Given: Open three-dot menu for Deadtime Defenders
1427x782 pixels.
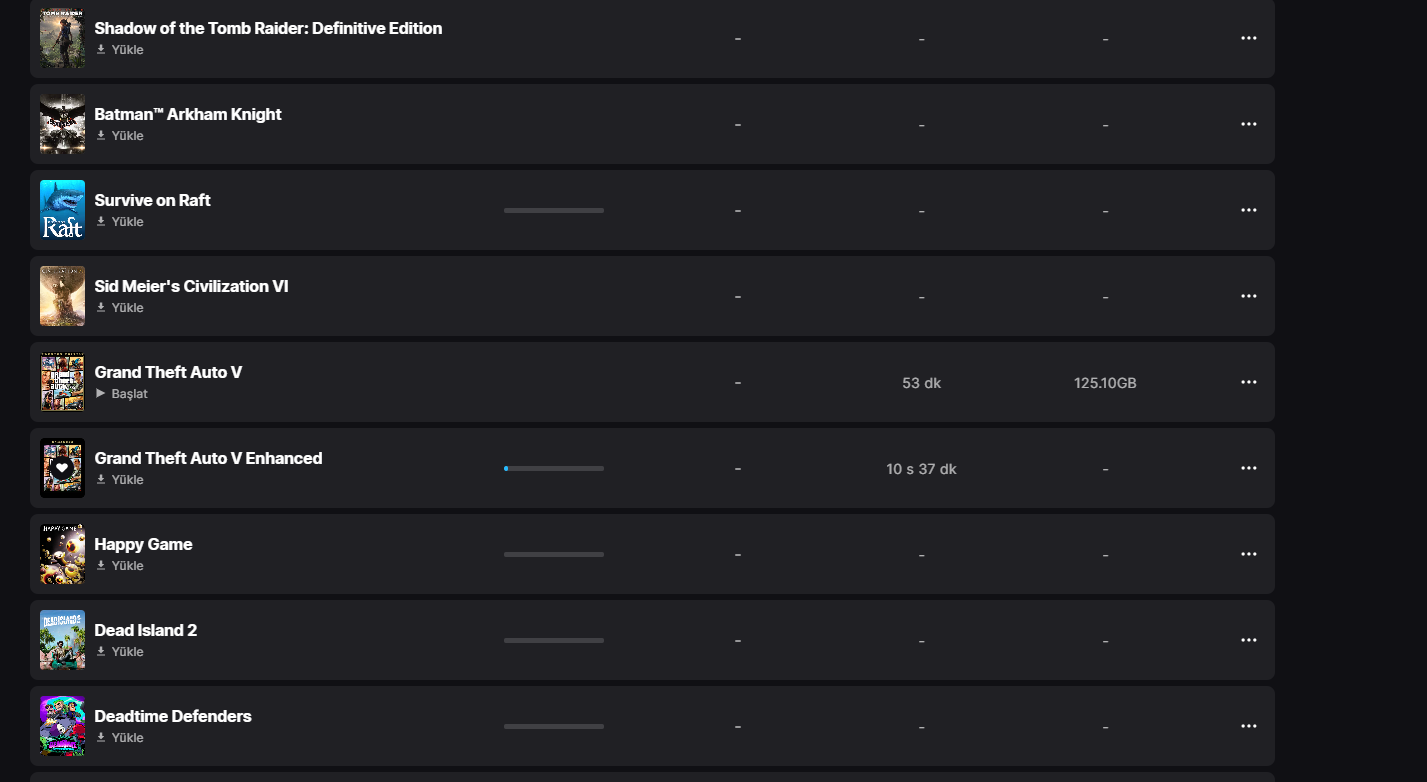Looking at the screenshot, I should pyautogui.click(x=1248, y=726).
